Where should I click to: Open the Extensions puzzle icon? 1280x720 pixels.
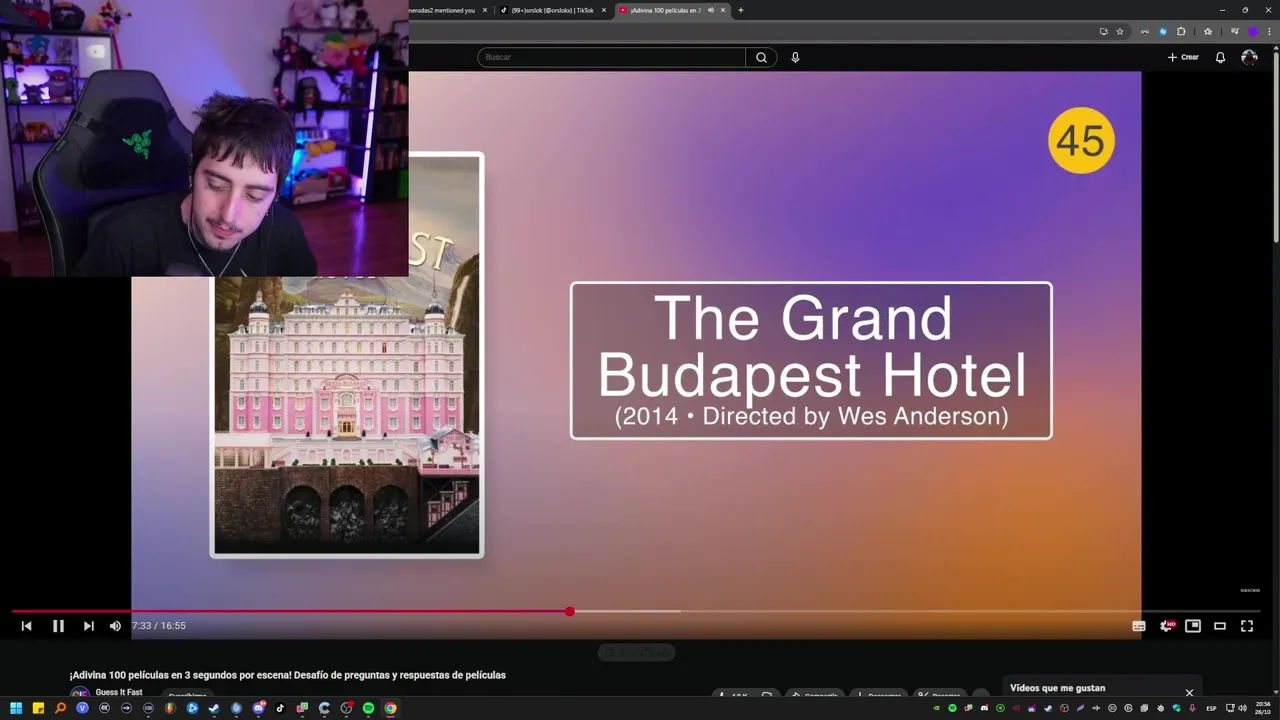pyautogui.click(x=1181, y=32)
